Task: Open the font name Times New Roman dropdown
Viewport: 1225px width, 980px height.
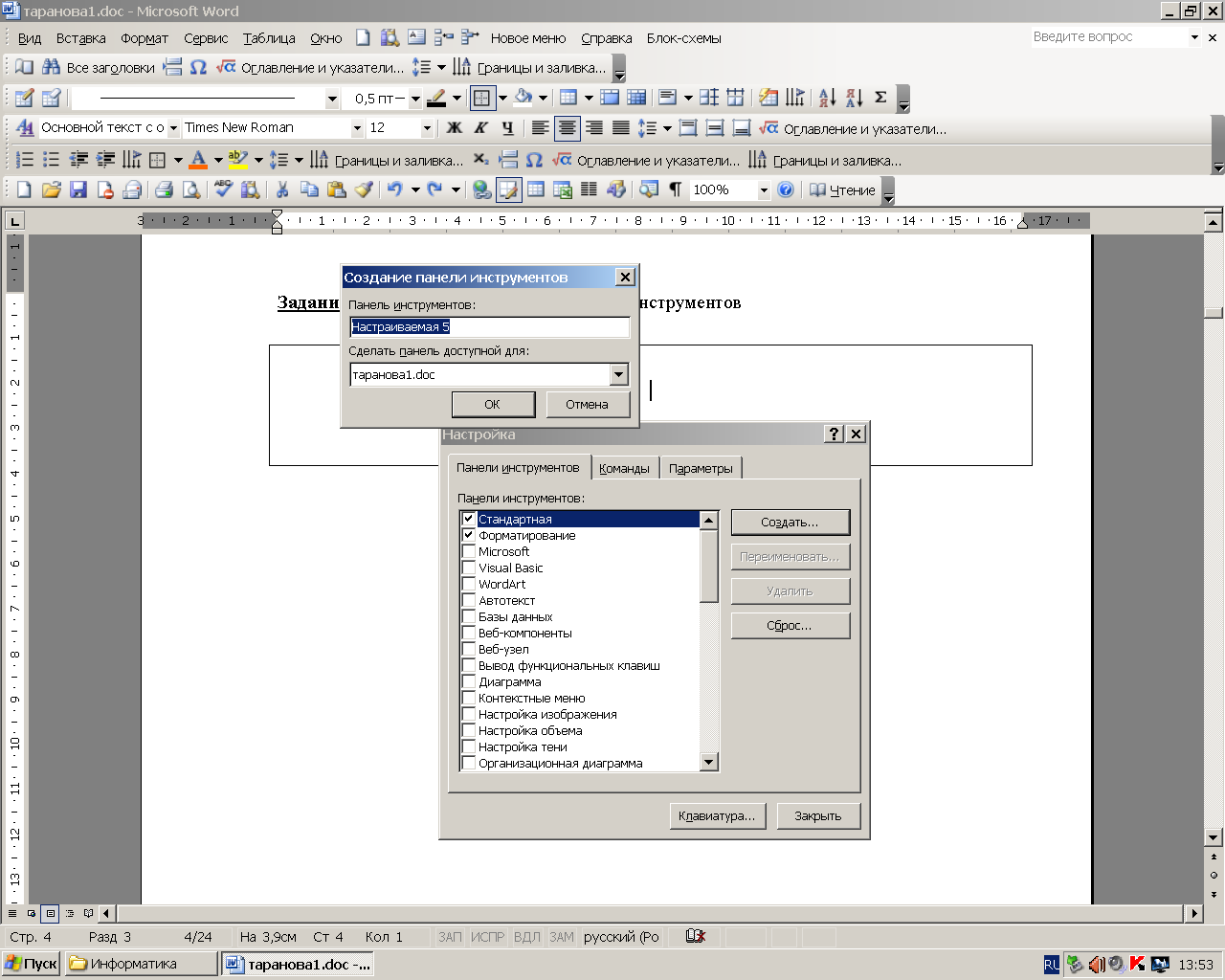Action: tap(357, 127)
